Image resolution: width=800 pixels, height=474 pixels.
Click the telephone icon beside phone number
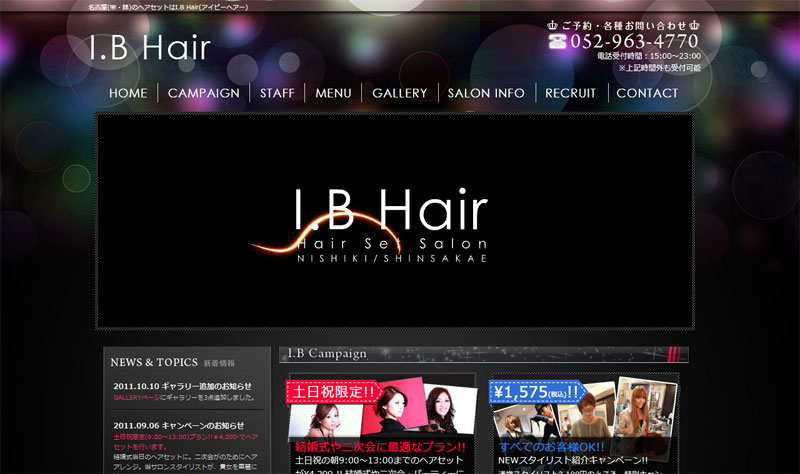(x=558, y=41)
